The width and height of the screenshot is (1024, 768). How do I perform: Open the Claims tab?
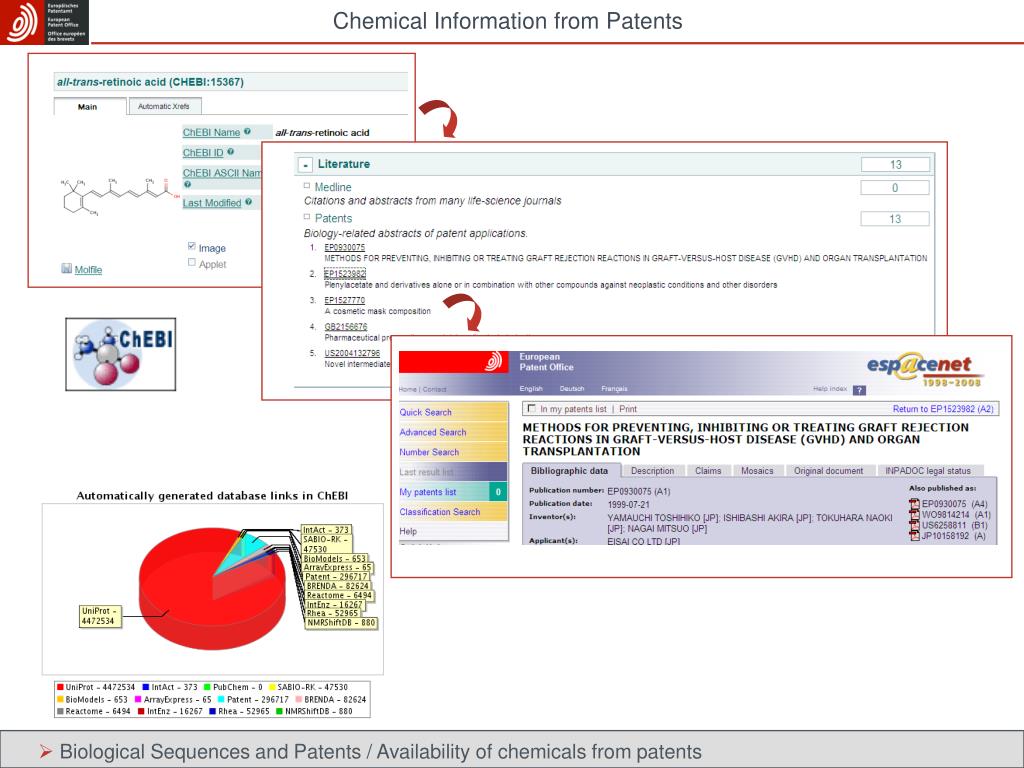(x=708, y=471)
